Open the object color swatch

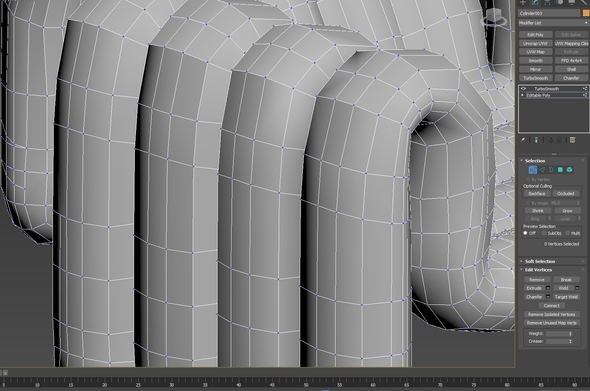[586, 13]
